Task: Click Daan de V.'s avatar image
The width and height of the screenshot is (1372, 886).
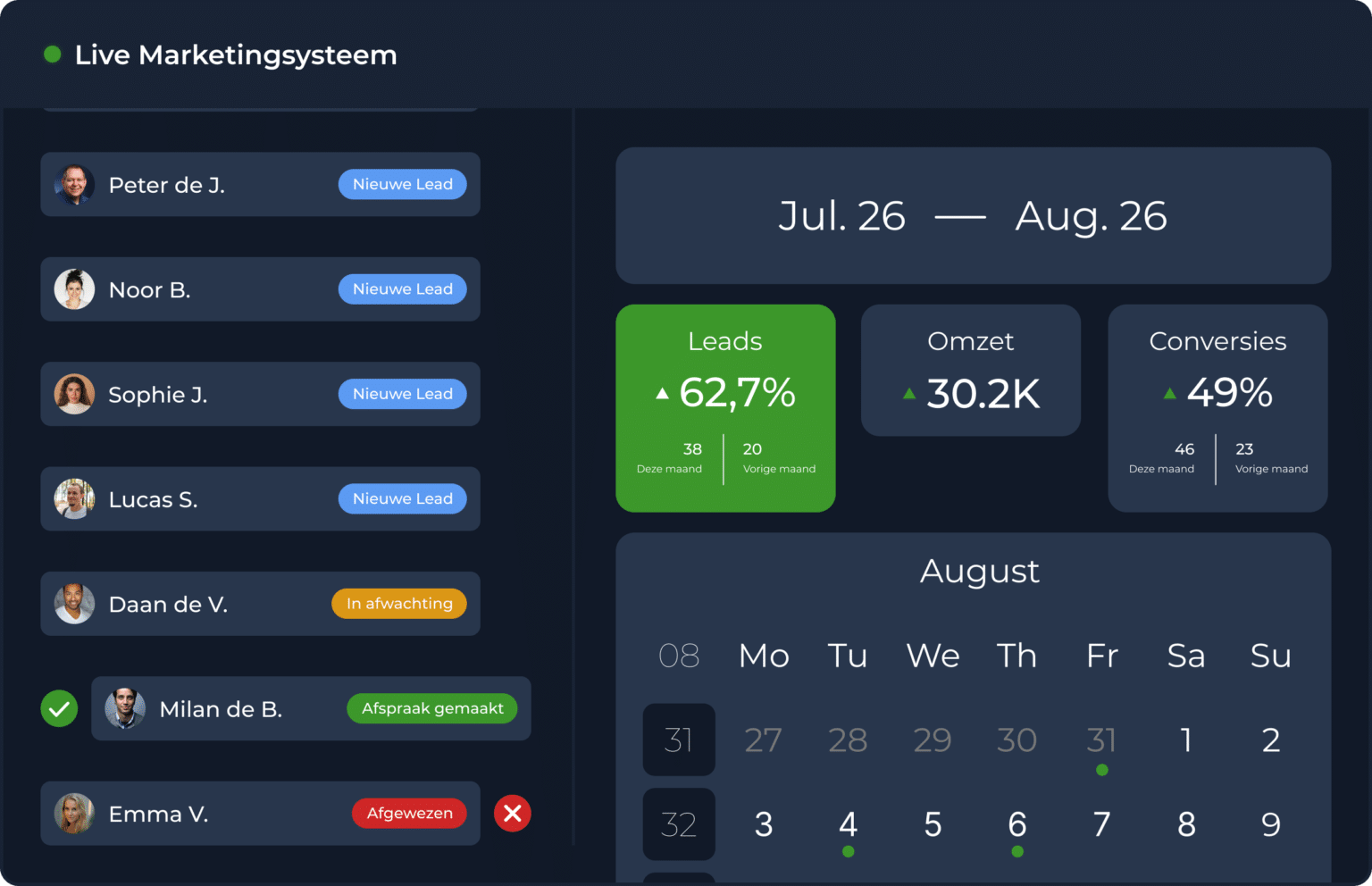Action: tap(74, 604)
